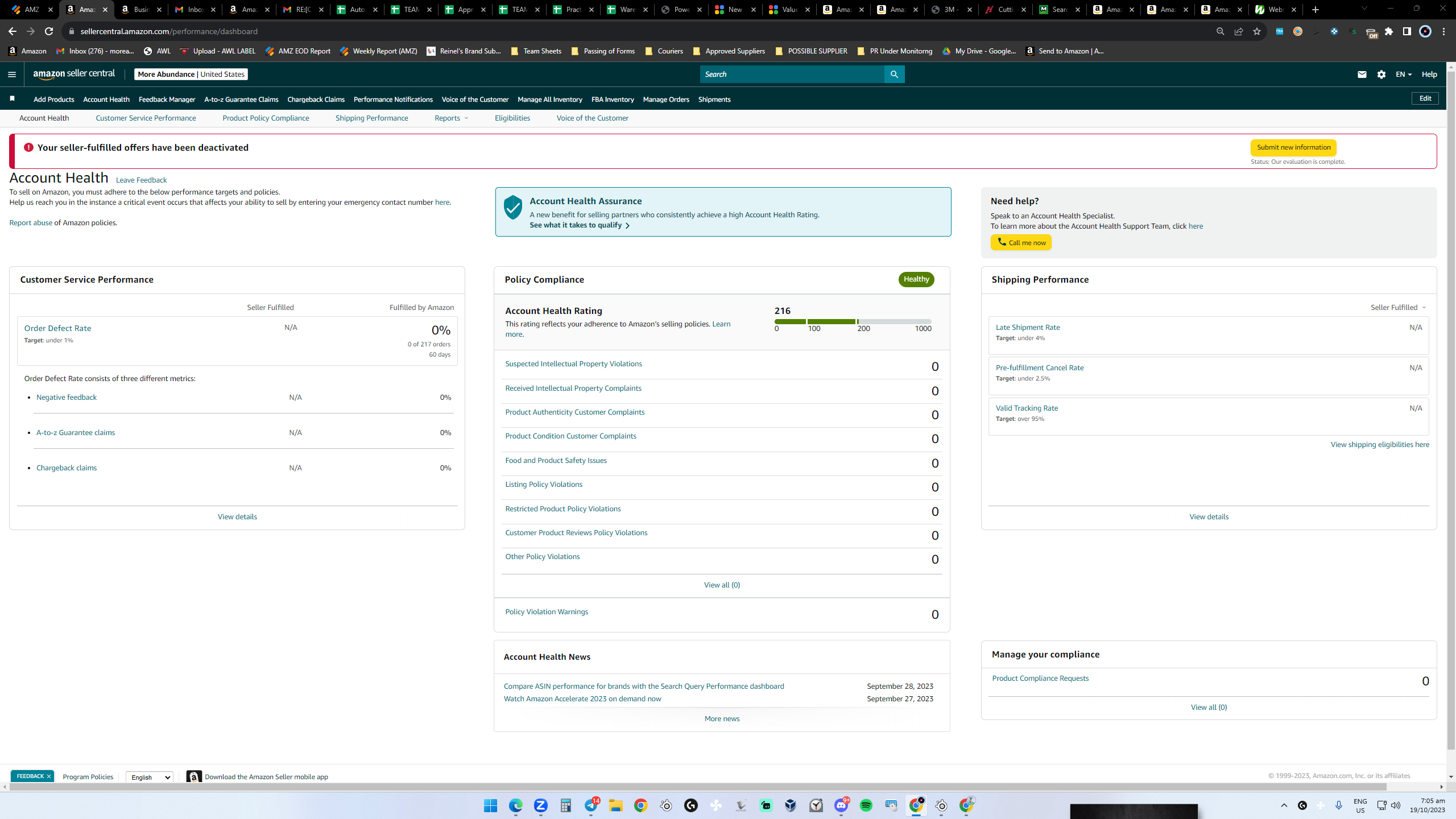Open buyer messages via the envelope icon
Image resolution: width=1456 pixels, height=819 pixels.
click(1362, 75)
